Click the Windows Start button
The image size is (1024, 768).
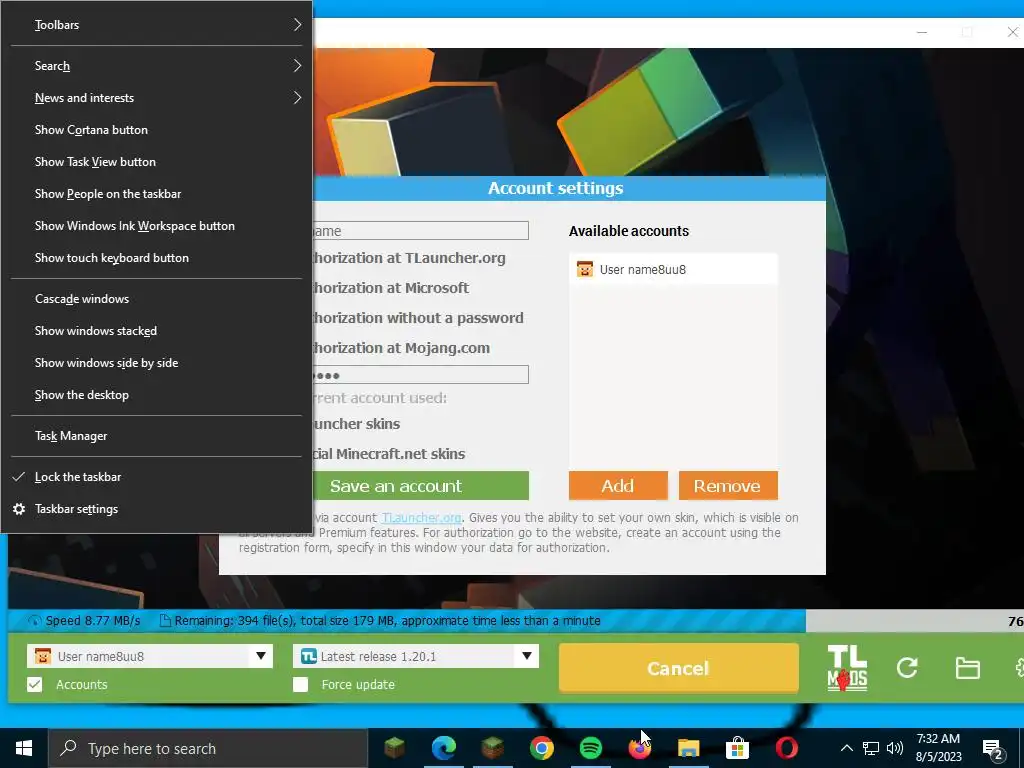pos(24,748)
